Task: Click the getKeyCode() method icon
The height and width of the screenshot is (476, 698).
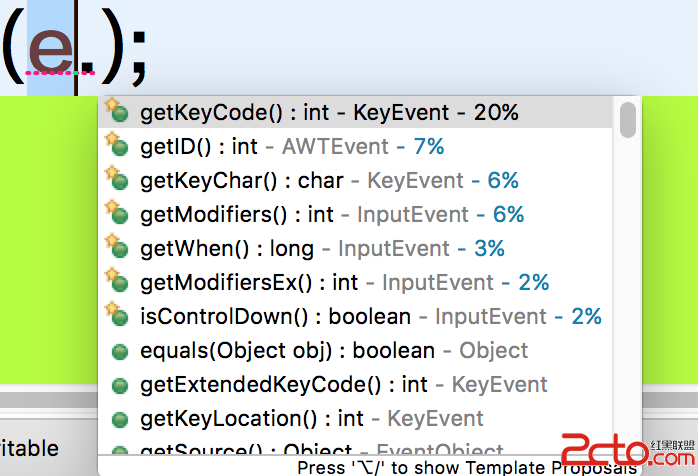Action: (117, 111)
